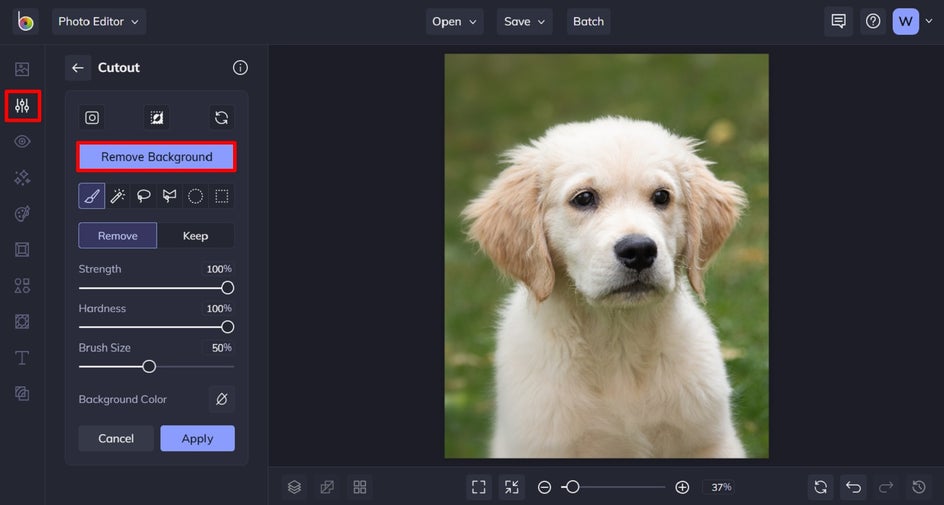This screenshot has height=505, width=944.
Task: Select the magic wand selection tool
Action: pos(118,196)
